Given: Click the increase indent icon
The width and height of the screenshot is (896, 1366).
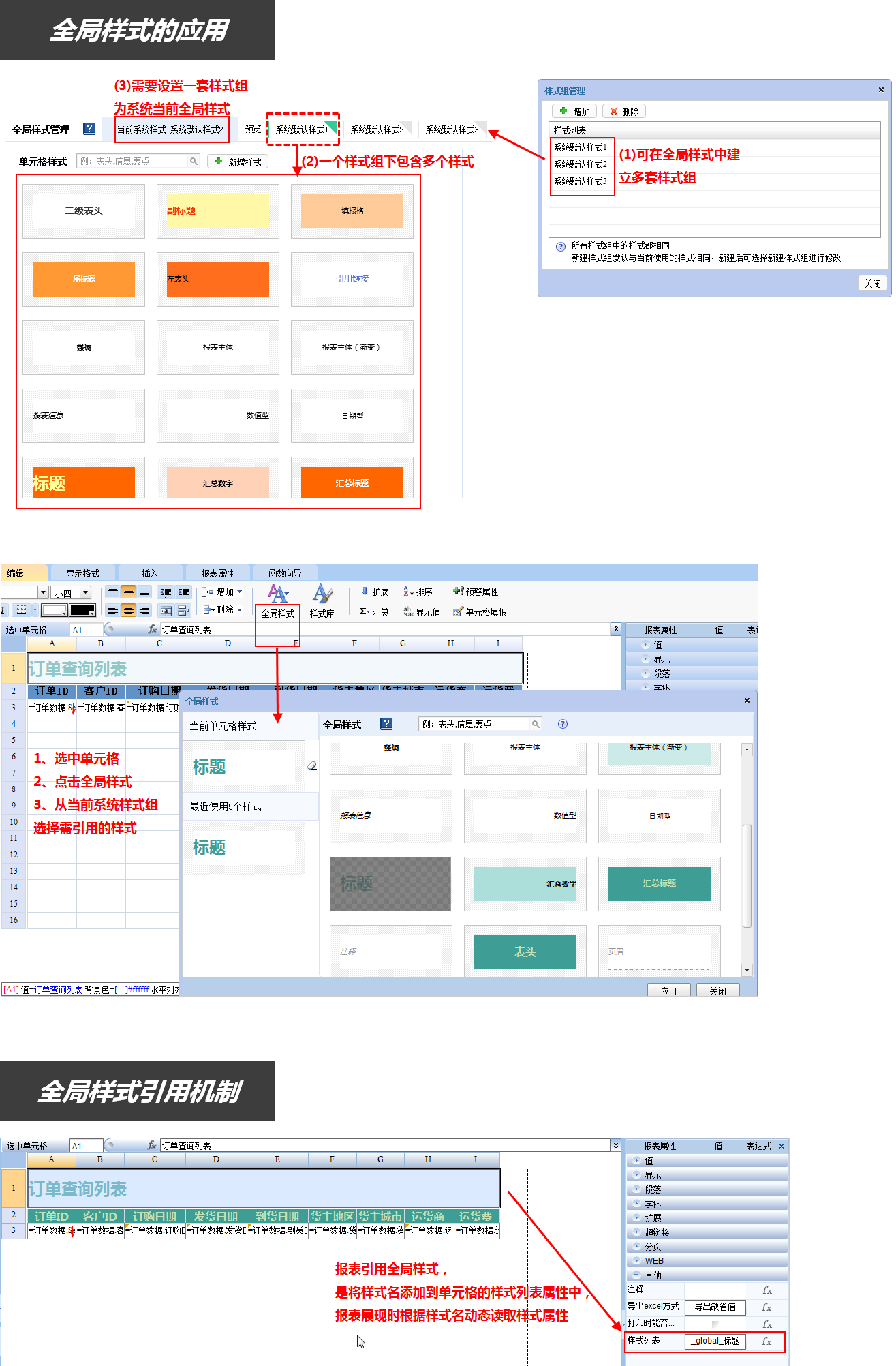Looking at the screenshot, I should [x=183, y=592].
